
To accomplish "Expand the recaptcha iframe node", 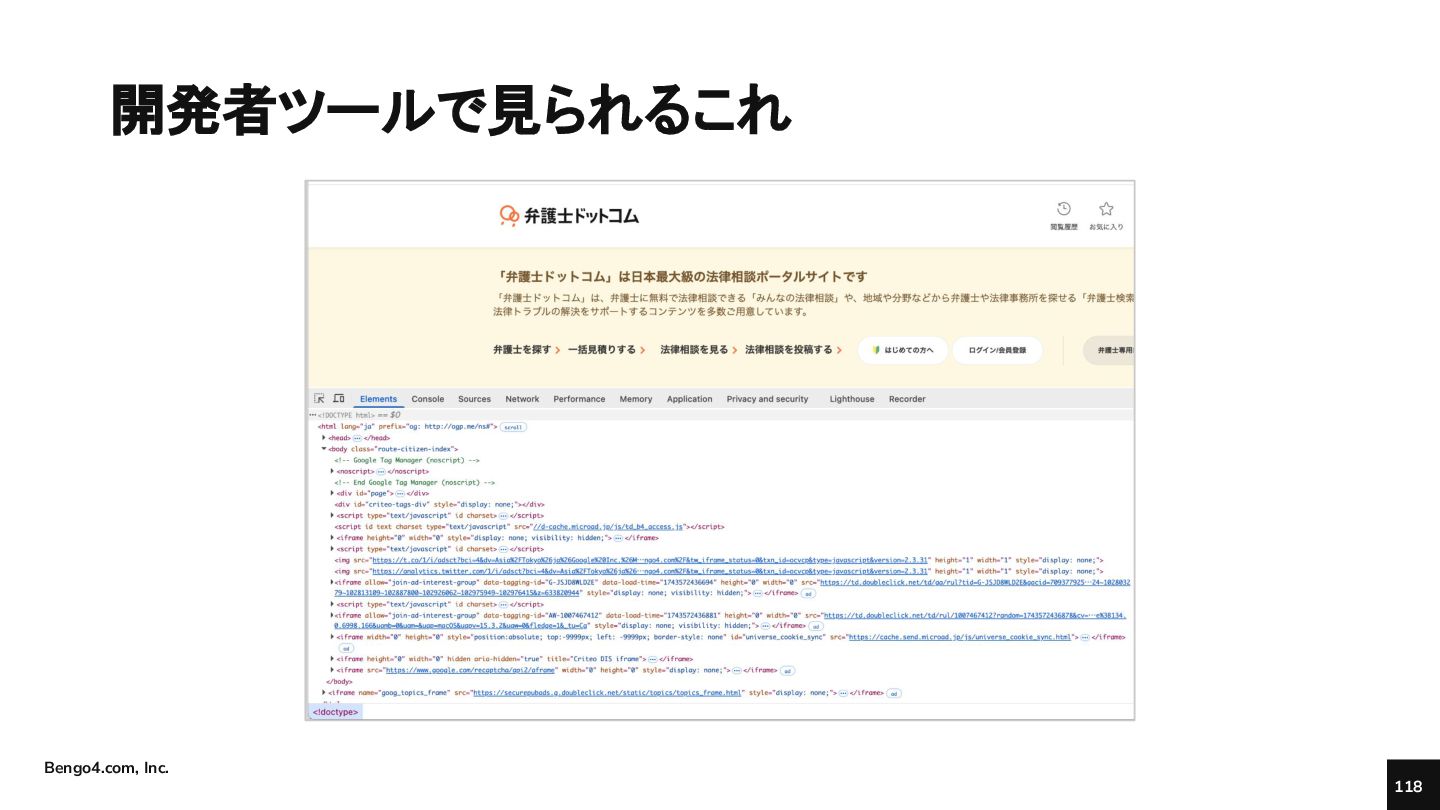I will [332, 670].
